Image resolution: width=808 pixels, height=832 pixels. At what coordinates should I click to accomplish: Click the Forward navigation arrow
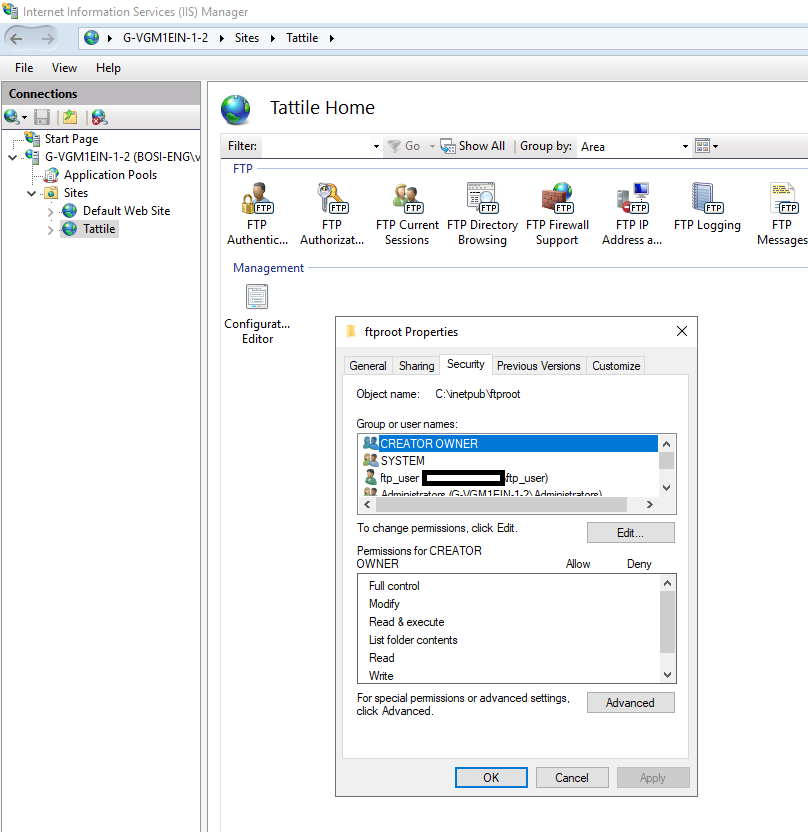tap(48, 39)
